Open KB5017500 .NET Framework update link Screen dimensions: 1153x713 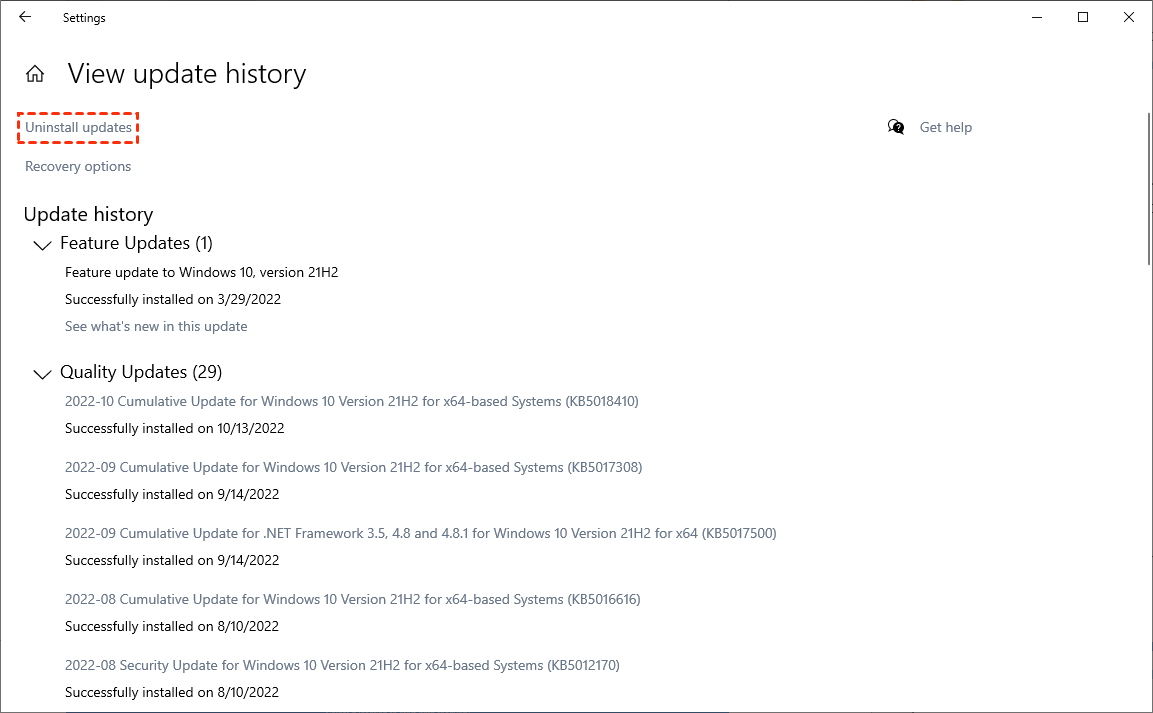click(x=420, y=533)
